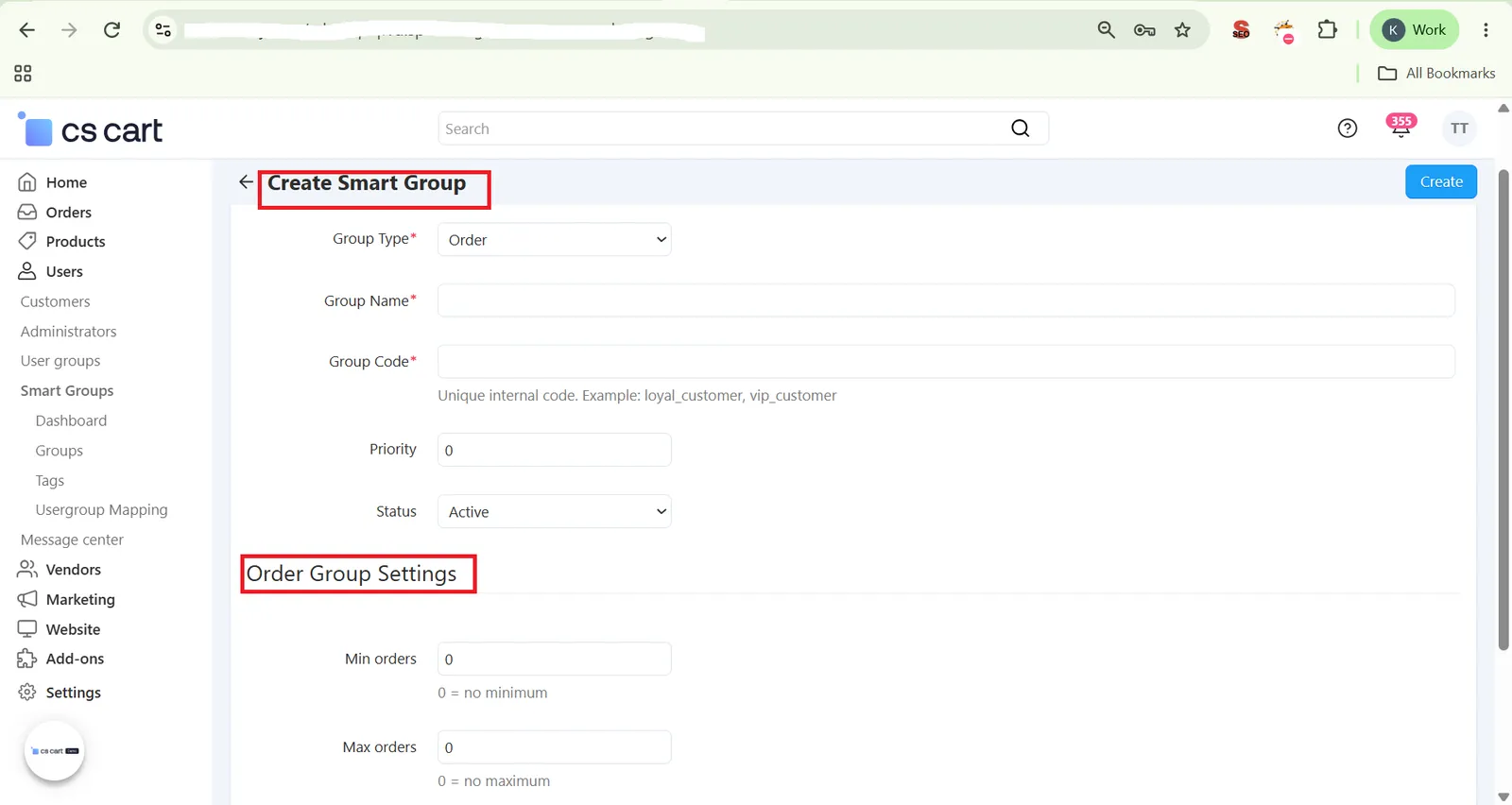Open Settings in the sidebar
This screenshot has width=1512, height=805.
pos(60,693)
